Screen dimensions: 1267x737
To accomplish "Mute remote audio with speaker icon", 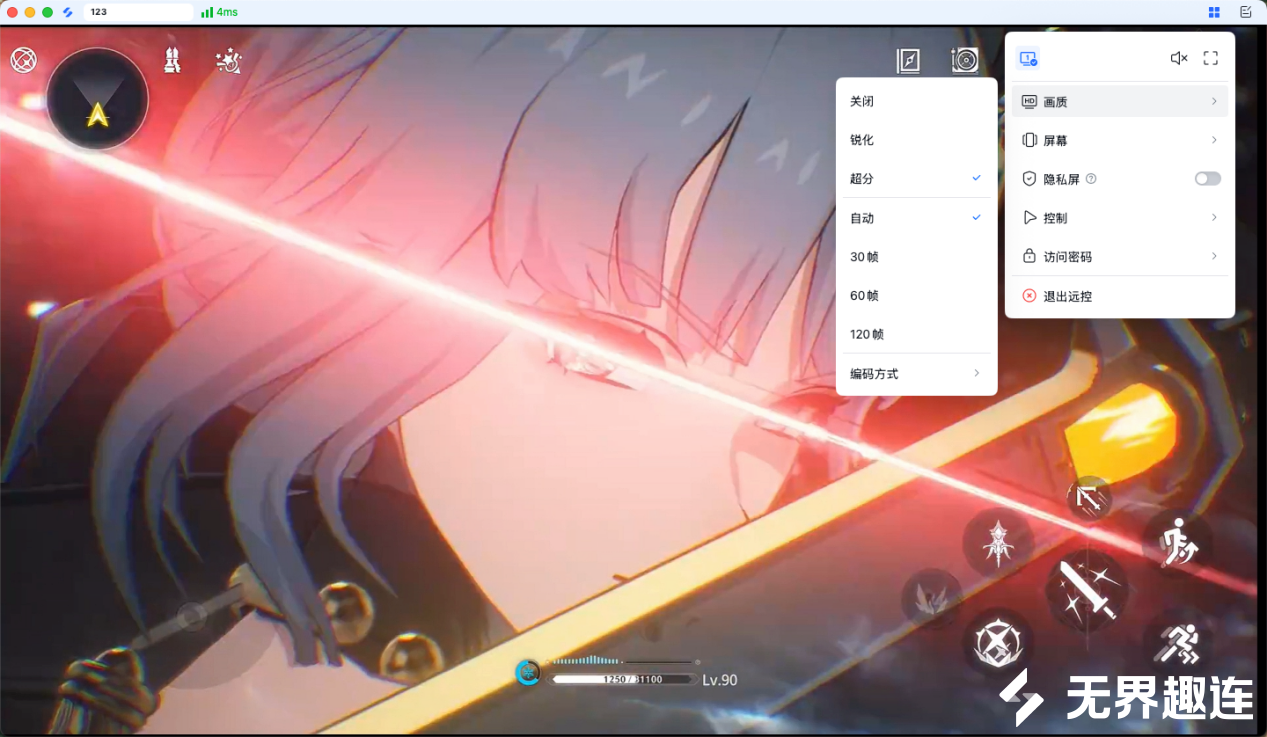I will [x=1179, y=58].
